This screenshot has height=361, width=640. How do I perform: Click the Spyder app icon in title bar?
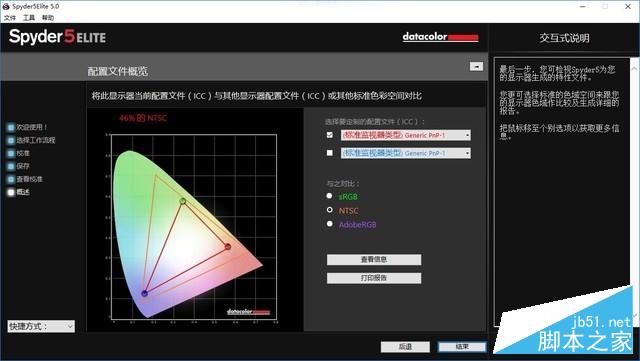(6, 7)
